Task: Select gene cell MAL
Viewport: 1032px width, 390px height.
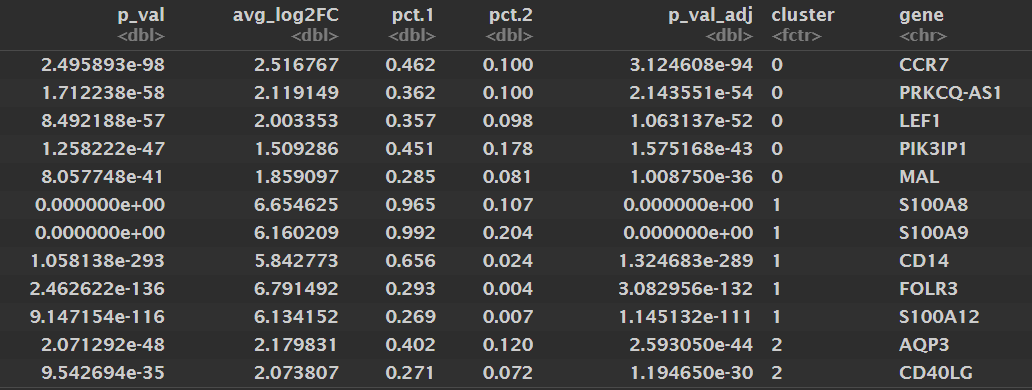Action: coord(919,177)
